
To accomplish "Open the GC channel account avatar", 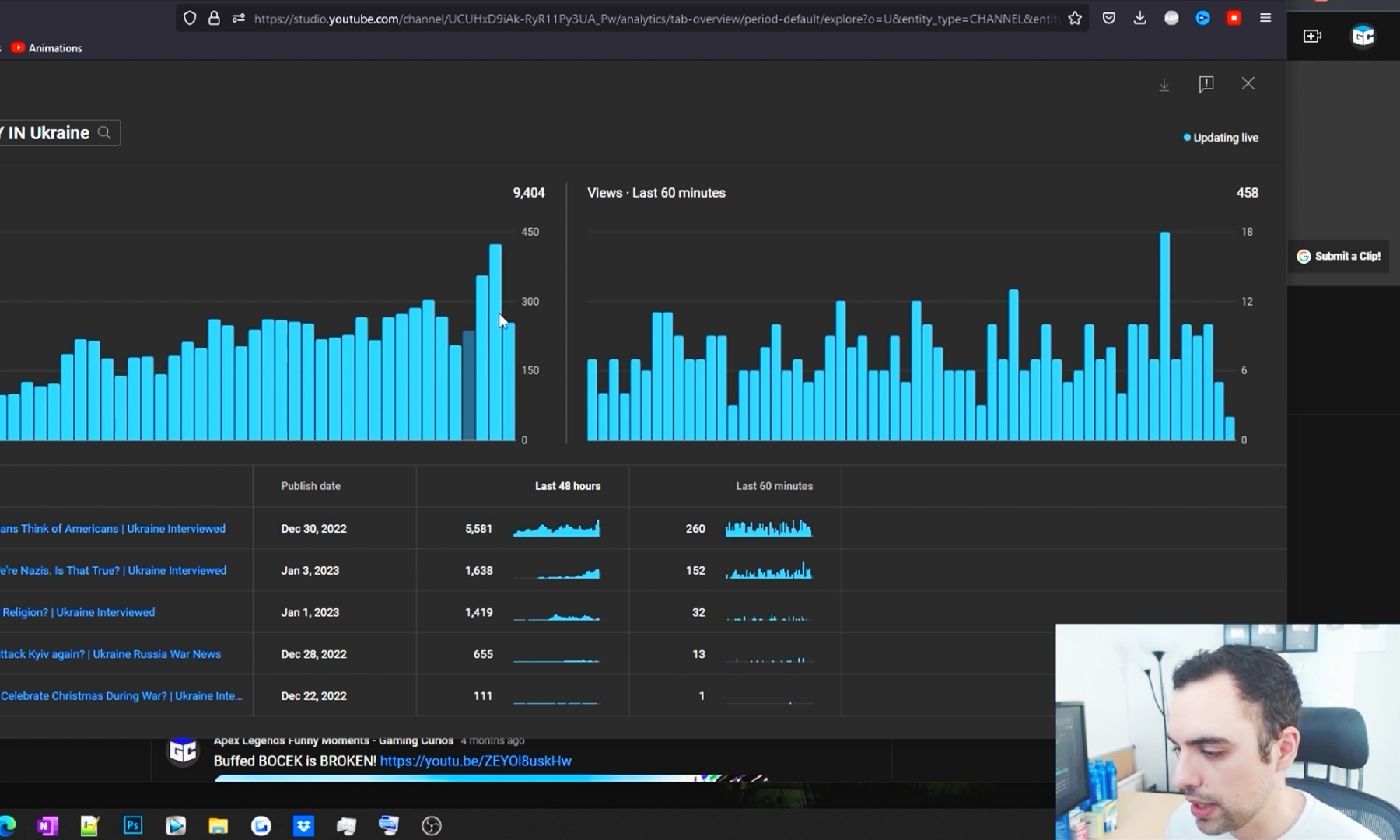I will coord(1363,36).
